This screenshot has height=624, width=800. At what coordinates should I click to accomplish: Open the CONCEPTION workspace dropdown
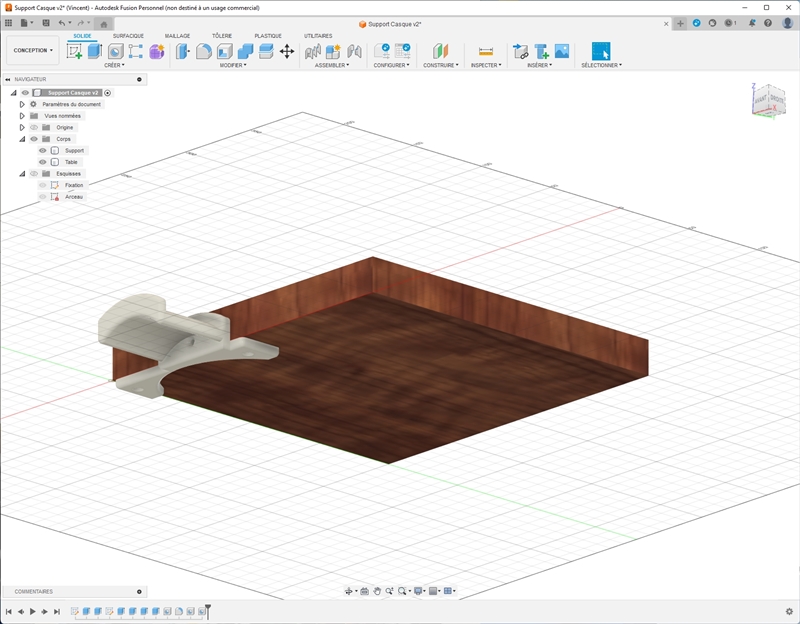[33, 50]
